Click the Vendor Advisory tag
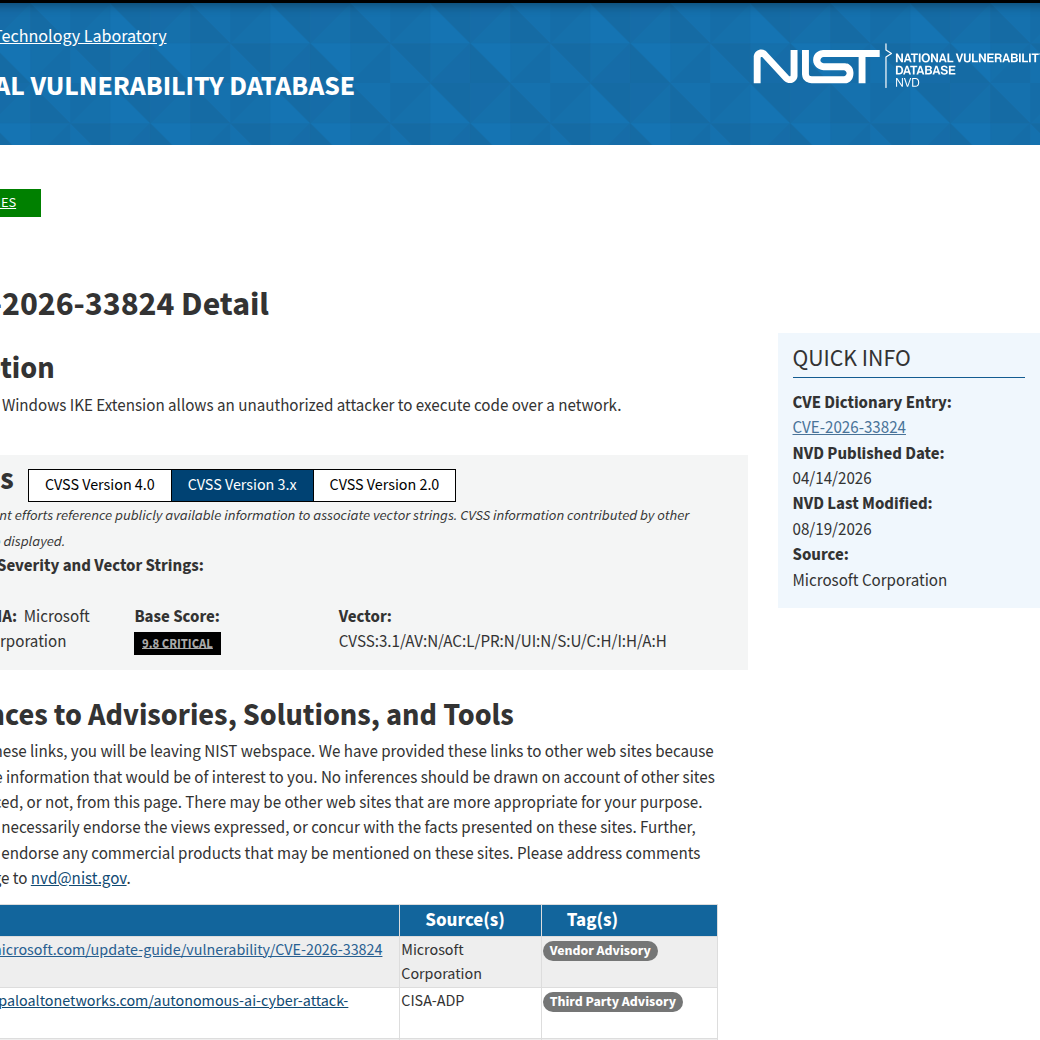 (x=600, y=950)
